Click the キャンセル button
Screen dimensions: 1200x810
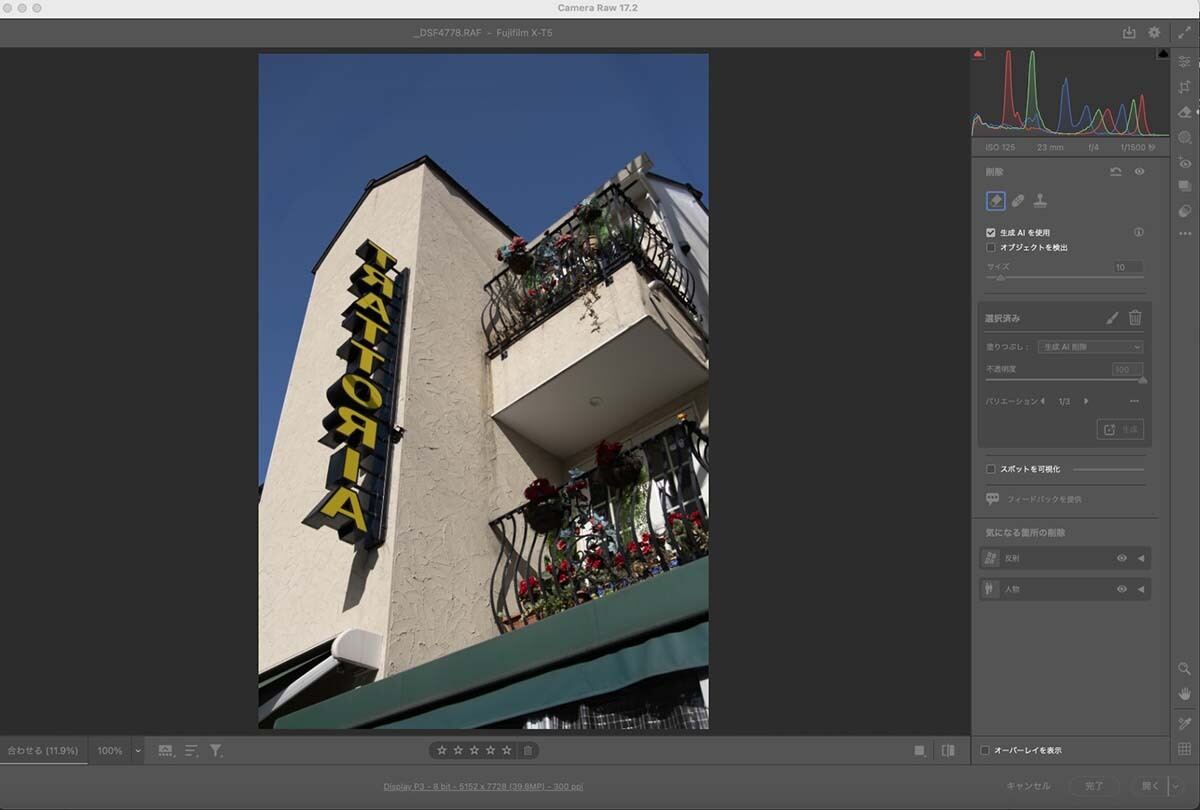(1028, 786)
